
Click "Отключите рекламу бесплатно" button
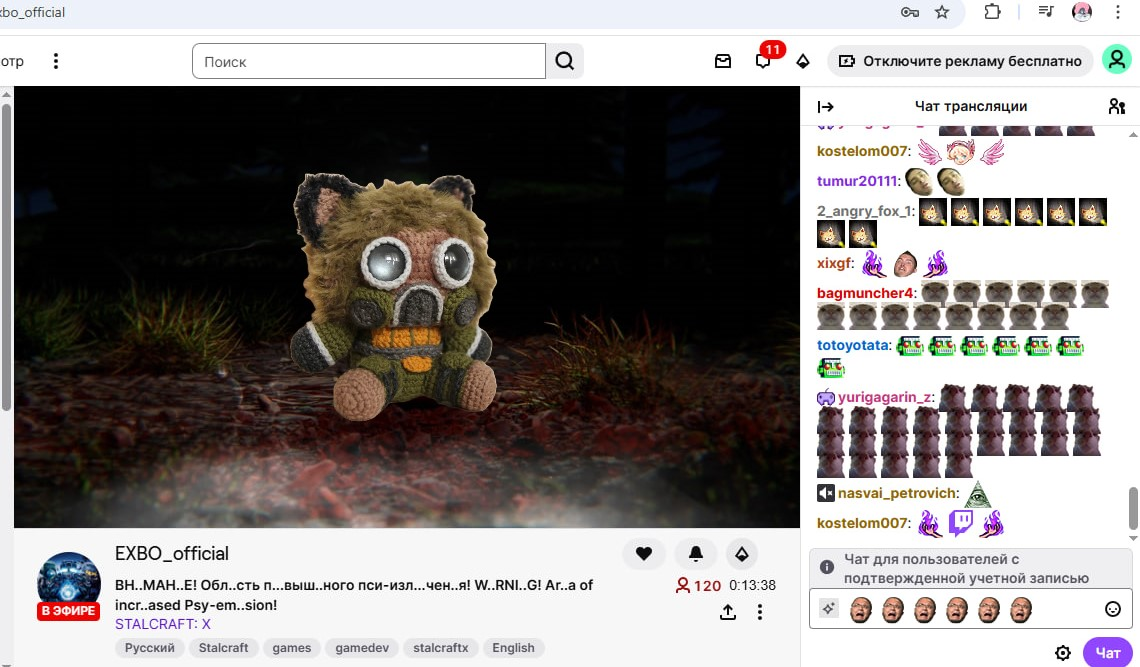pos(960,61)
